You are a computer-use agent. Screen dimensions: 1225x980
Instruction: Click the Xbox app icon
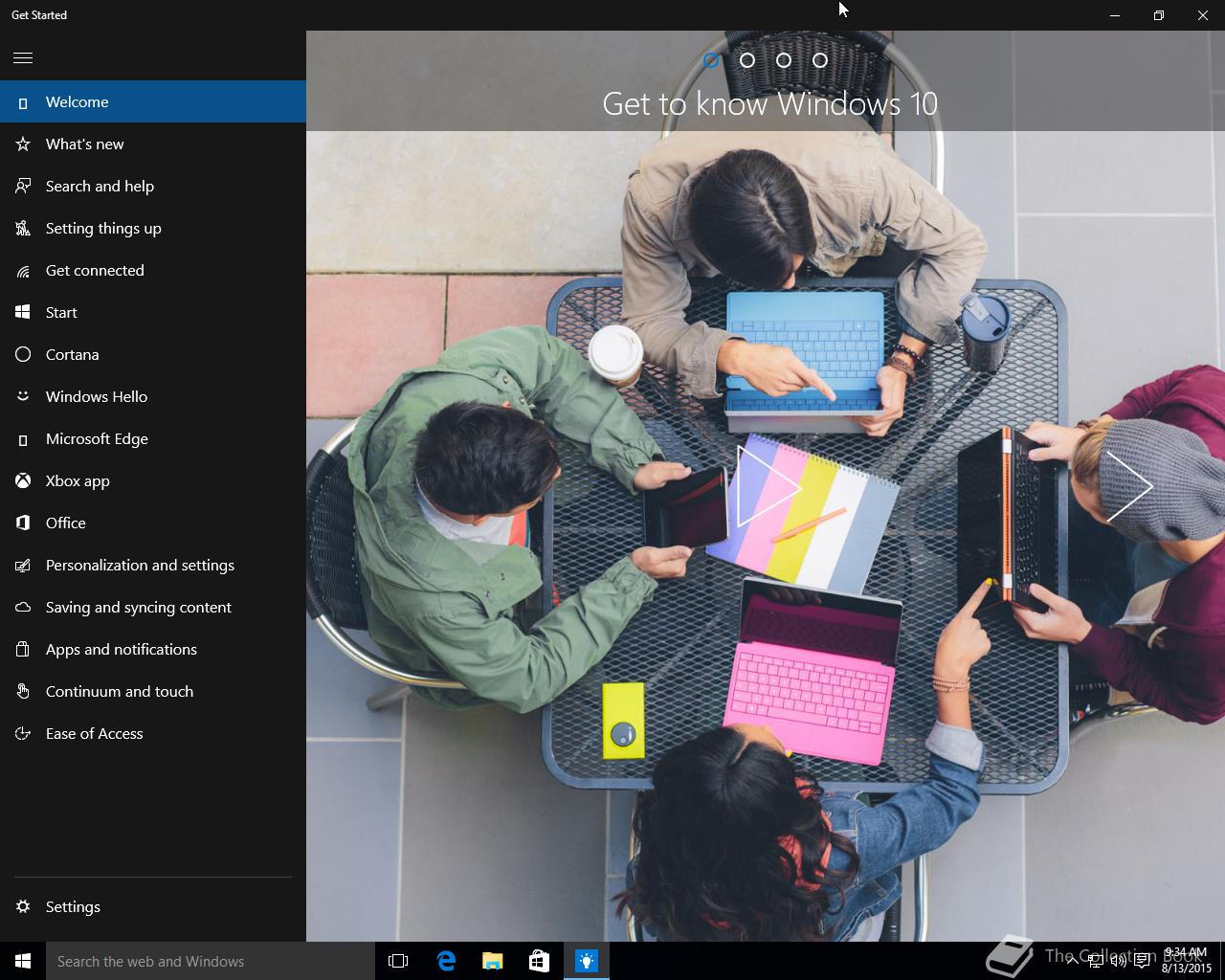click(x=23, y=481)
